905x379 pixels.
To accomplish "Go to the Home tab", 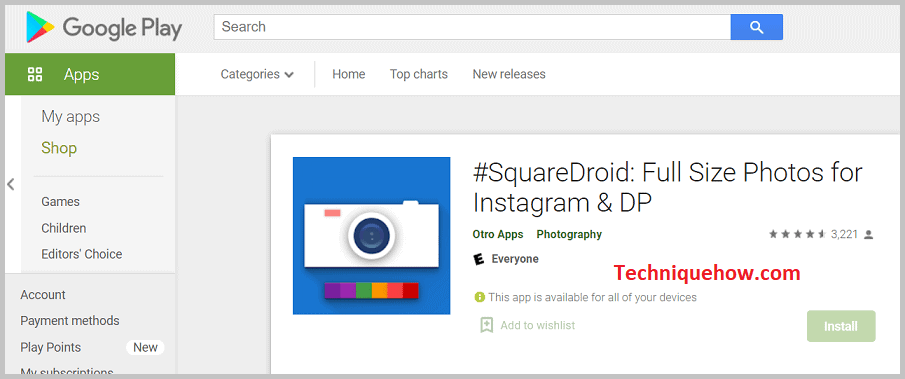I will [349, 74].
